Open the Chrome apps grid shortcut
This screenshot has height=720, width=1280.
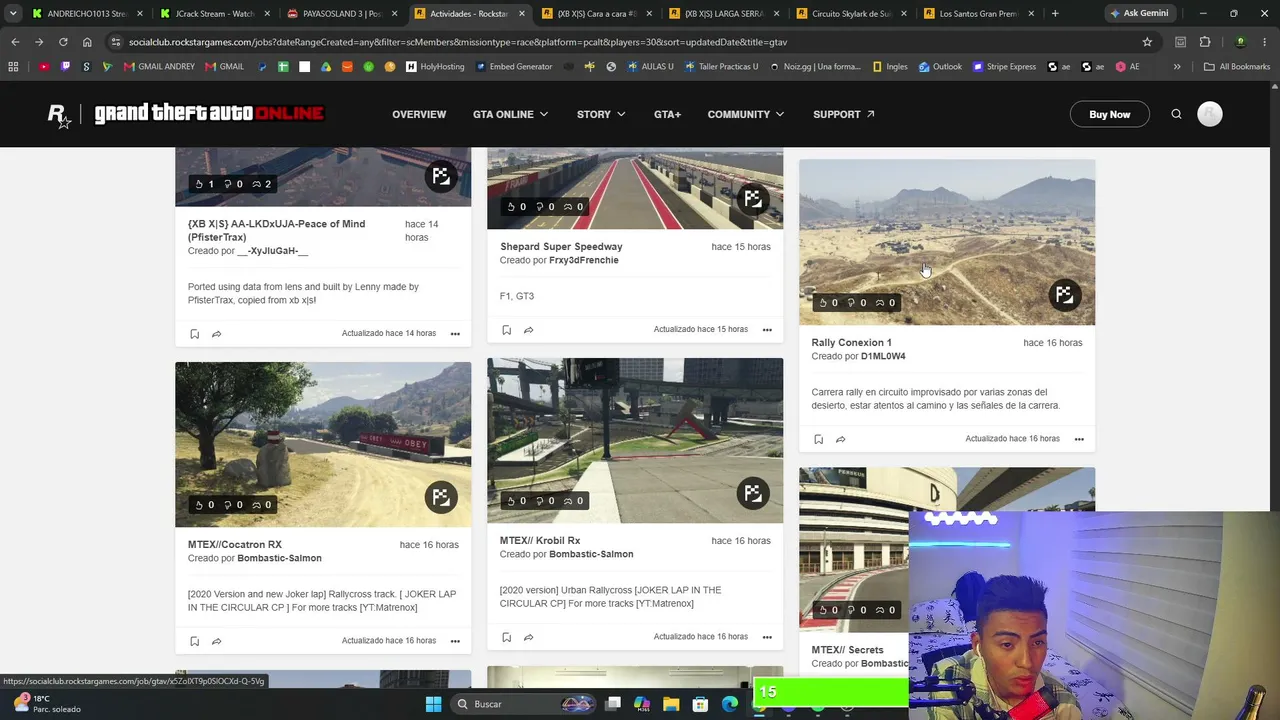13,67
